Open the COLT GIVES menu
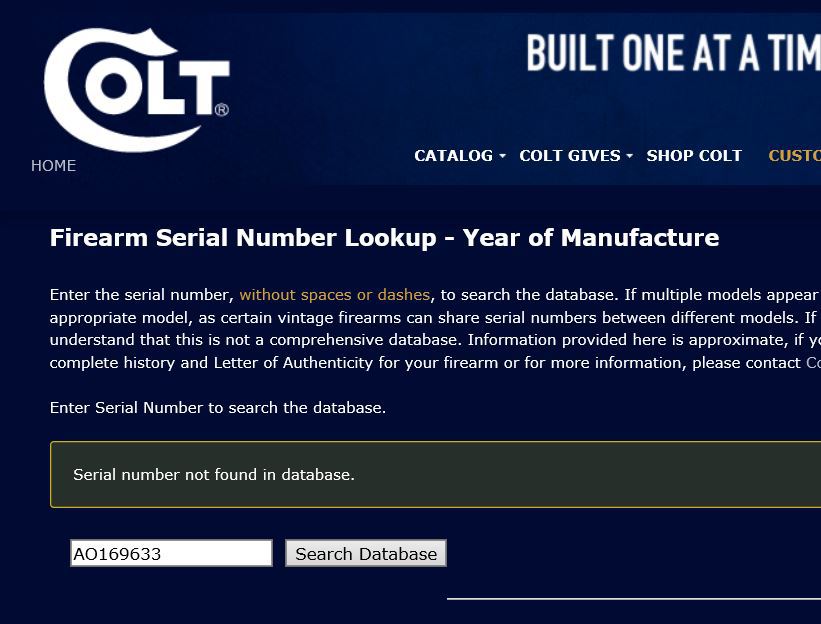The height and width of the screenshot is (624, 821). click(x=571, y=156)
